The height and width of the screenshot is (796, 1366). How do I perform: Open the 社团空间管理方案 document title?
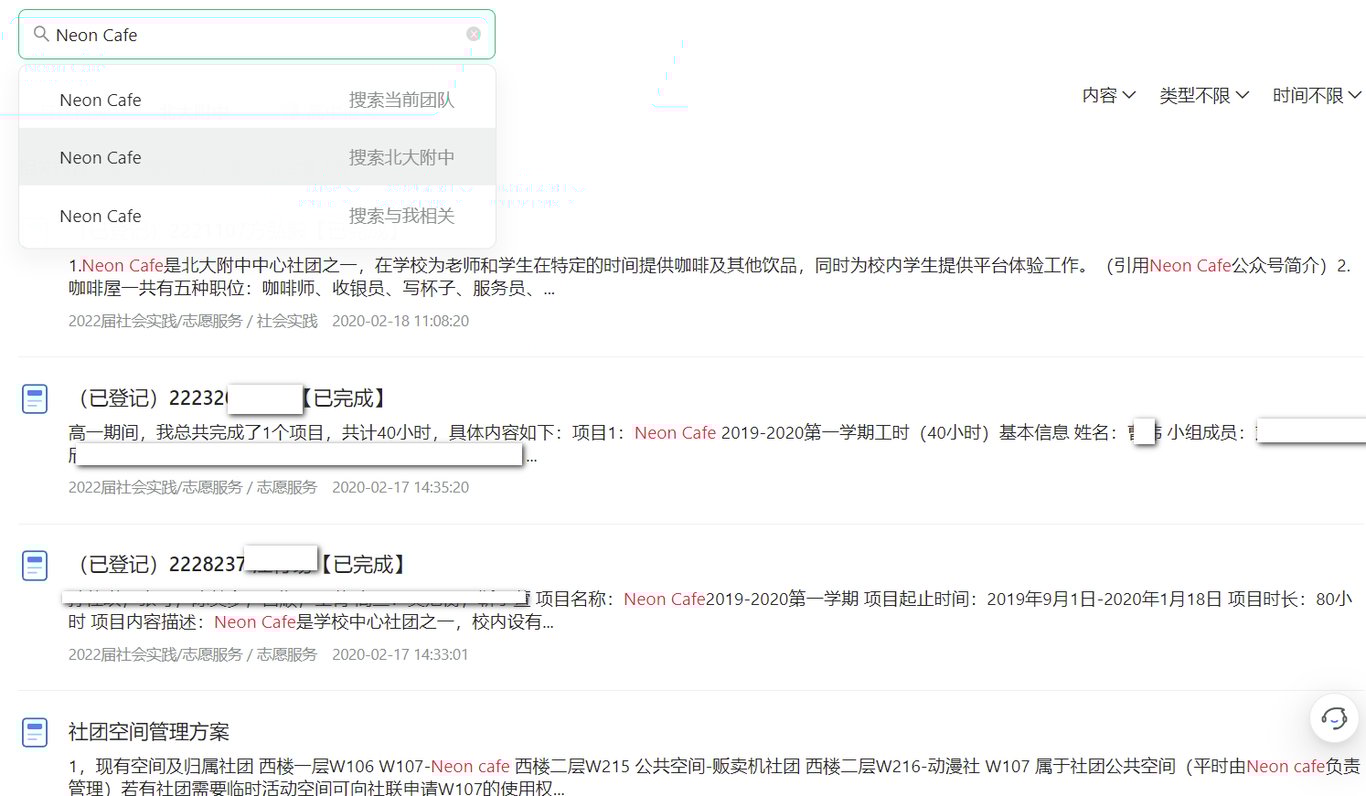pos(149,732)
